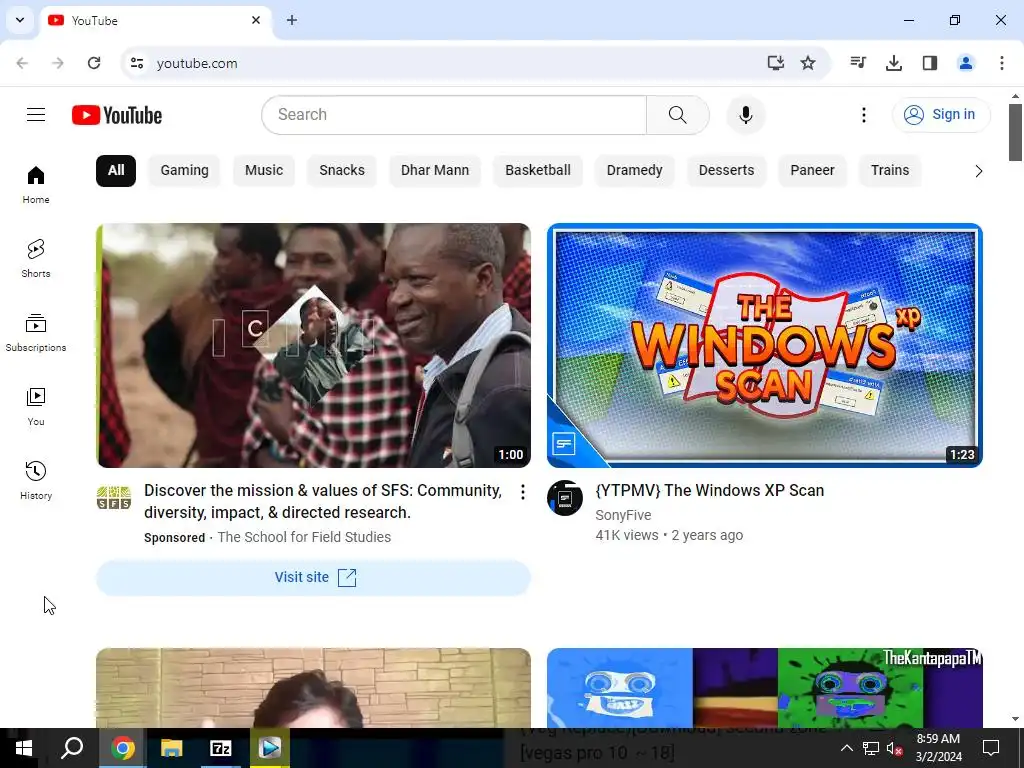This screenshot has width=1024, height=768.
Task: Open a new browser tab
Action: [292, 20]
